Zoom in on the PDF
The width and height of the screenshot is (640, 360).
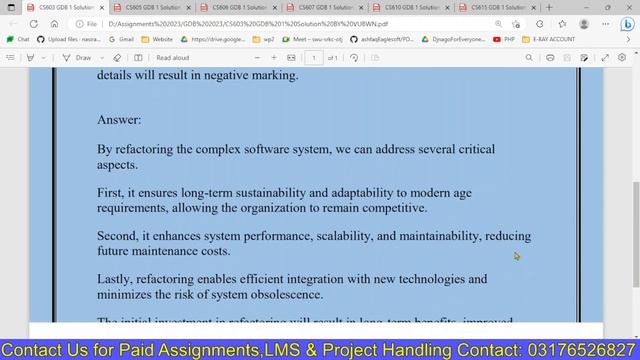274,58
